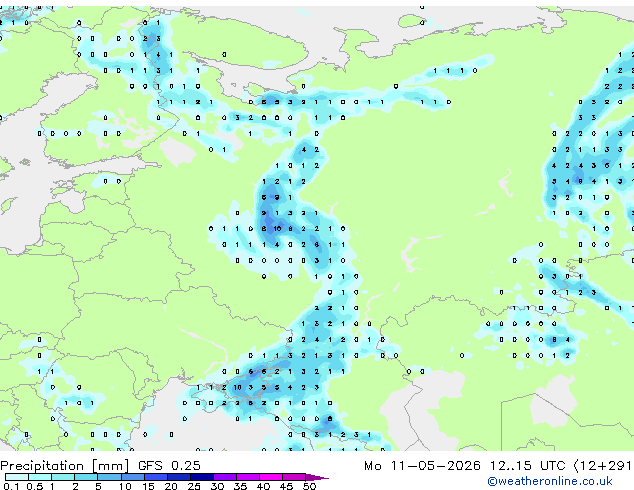This screenshot has width=634, height=490.
Task: Click the '45' legend scale label
Action: tap(286, 486)
